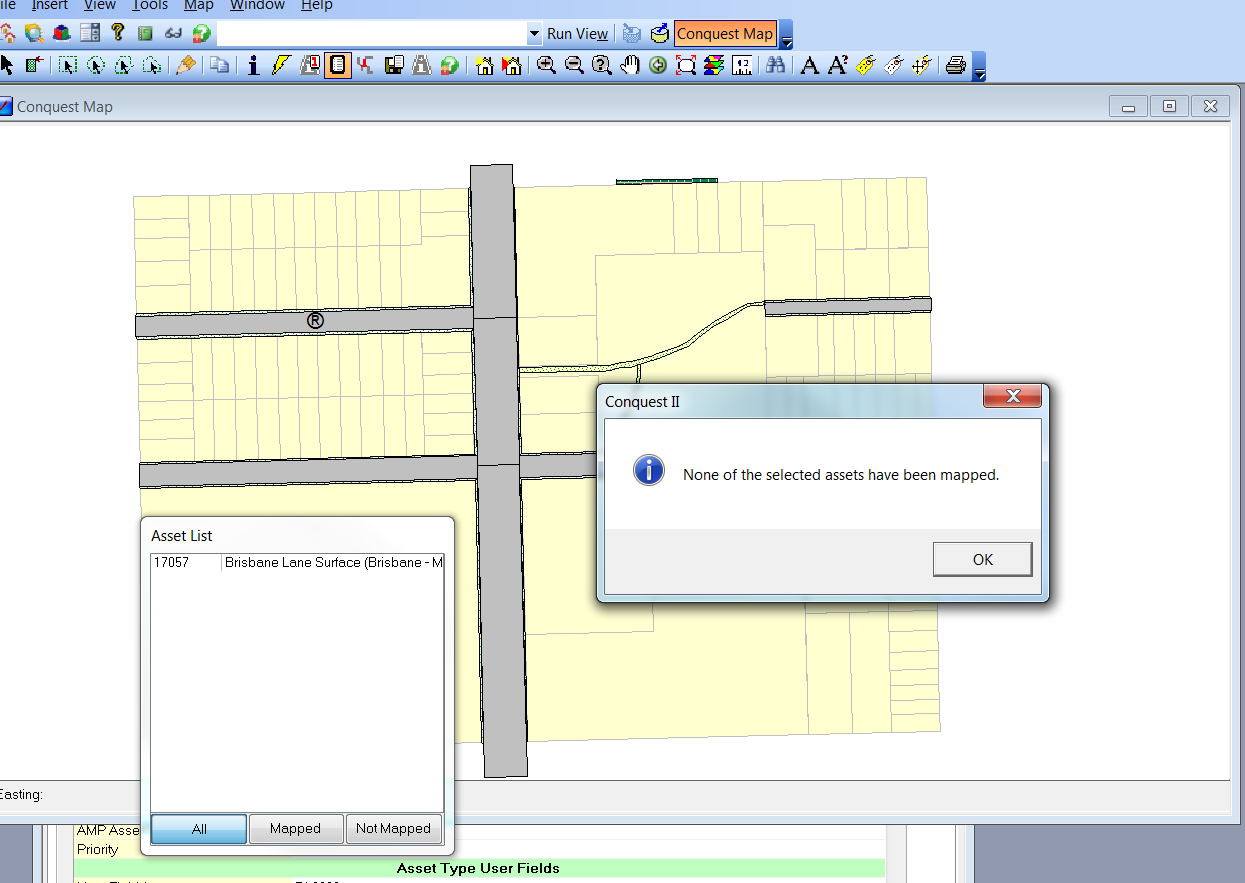The image size is (1245, 883).
Task: Open the Run View dropdown arrow
Action: pyautogui.click(x=534, y=34)
